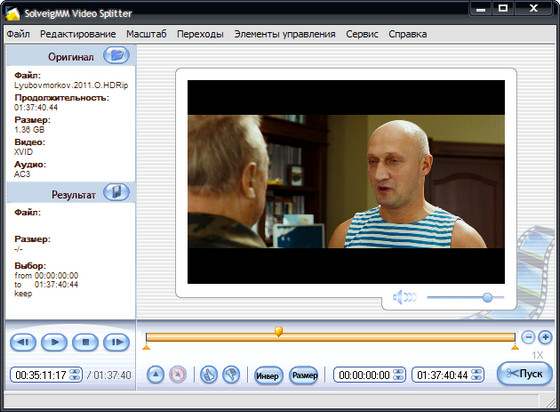This screenshot has height=412, width=560.
Task: Adjust the end time 01:37:40:44 stepper arrows
Action: pyautogui.click(x=477, y=375)
